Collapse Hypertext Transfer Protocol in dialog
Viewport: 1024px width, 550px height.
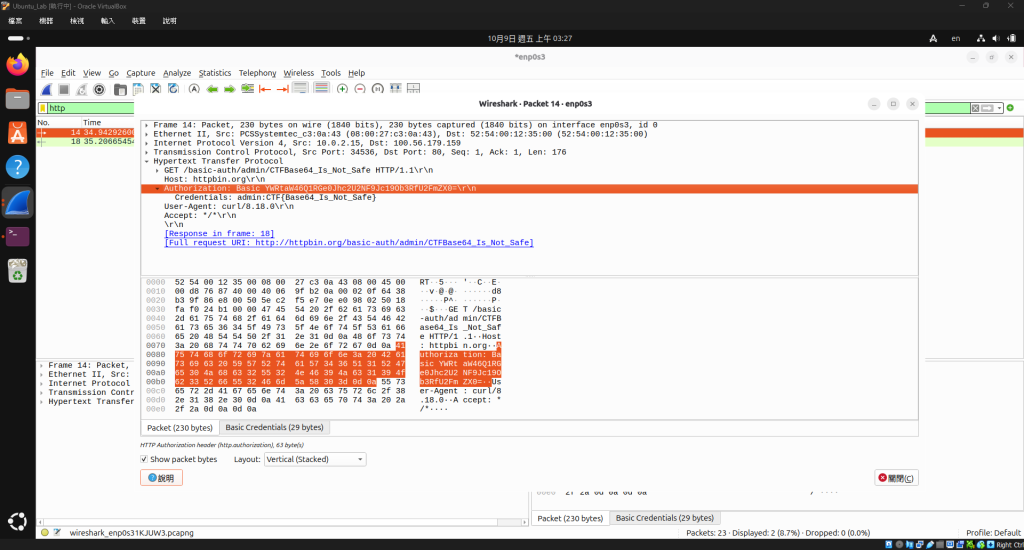[x=146, y=161]
